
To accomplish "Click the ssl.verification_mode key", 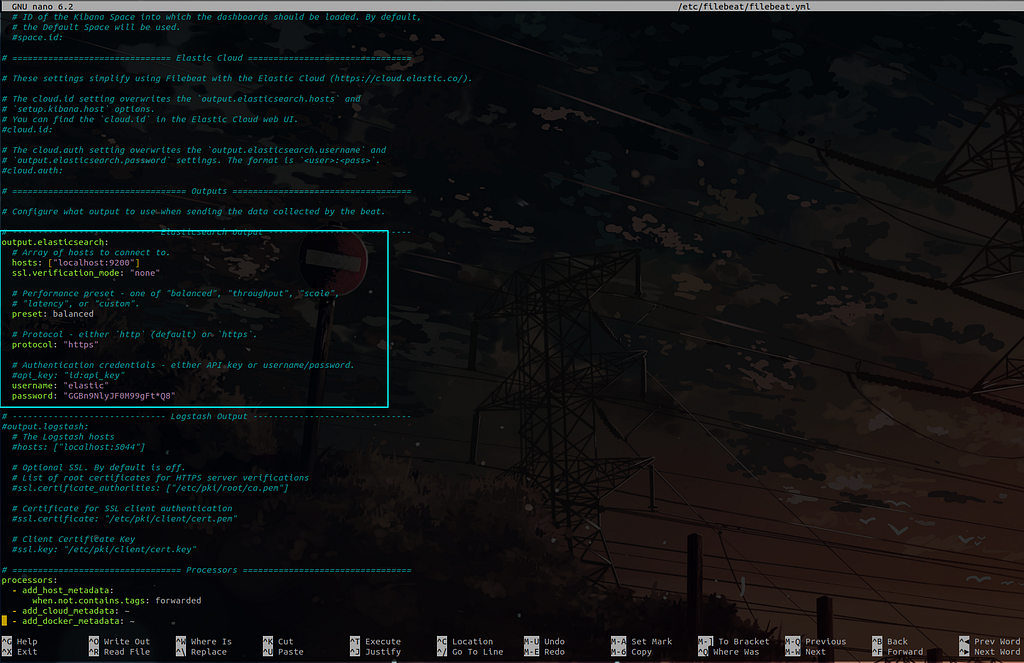I will [65, 273].
